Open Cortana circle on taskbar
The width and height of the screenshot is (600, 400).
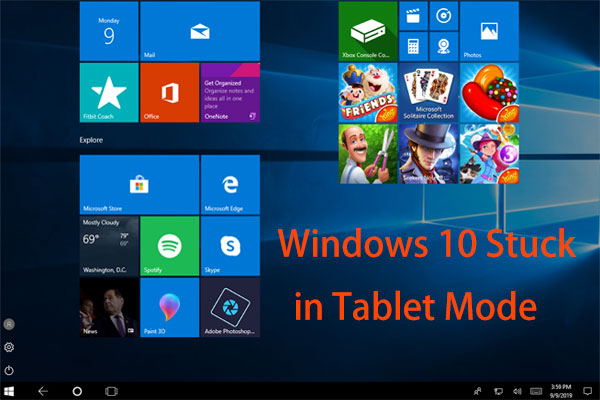[77, 391]
